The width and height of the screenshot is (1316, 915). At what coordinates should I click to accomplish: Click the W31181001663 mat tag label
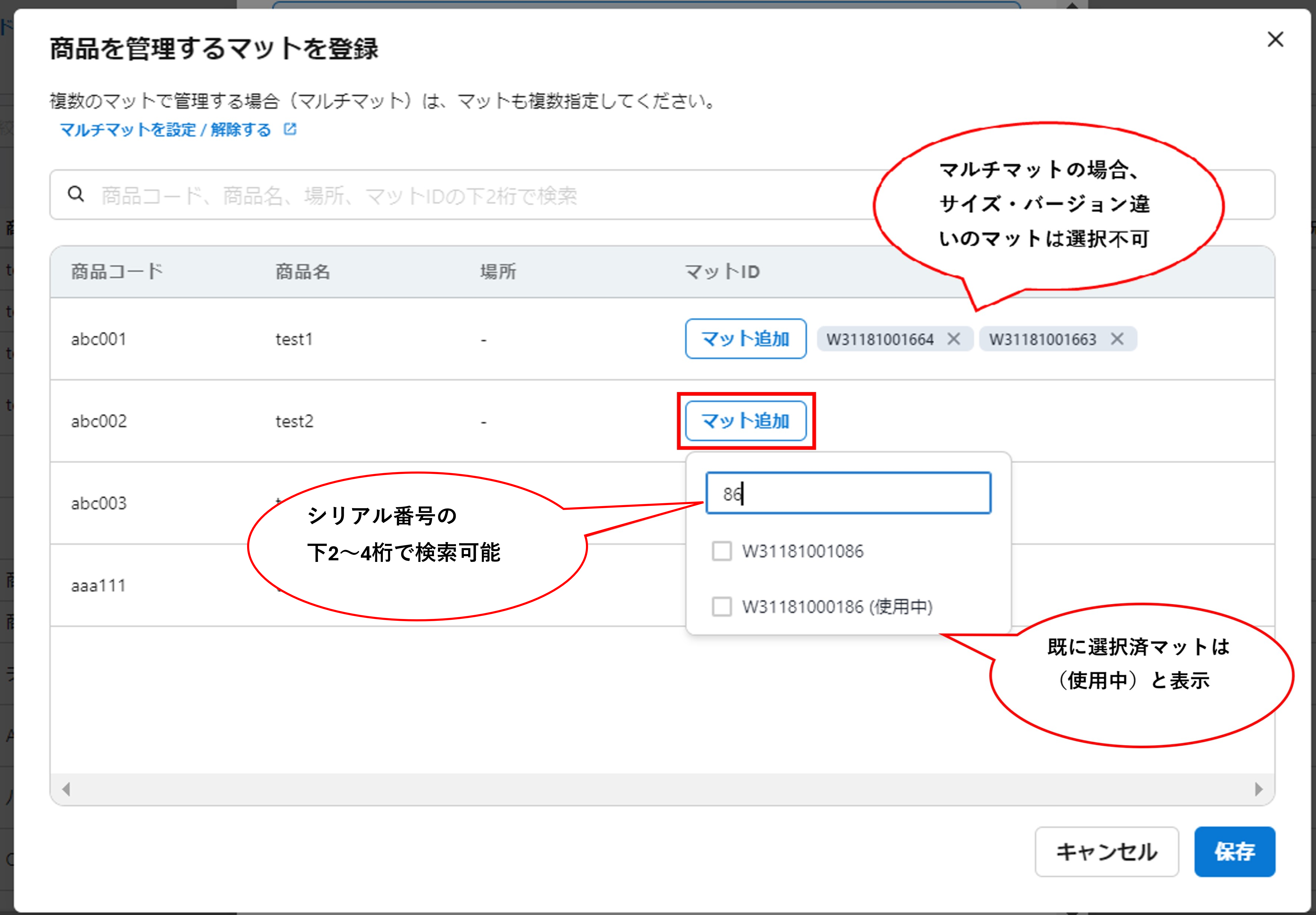tap(1043, 339)
